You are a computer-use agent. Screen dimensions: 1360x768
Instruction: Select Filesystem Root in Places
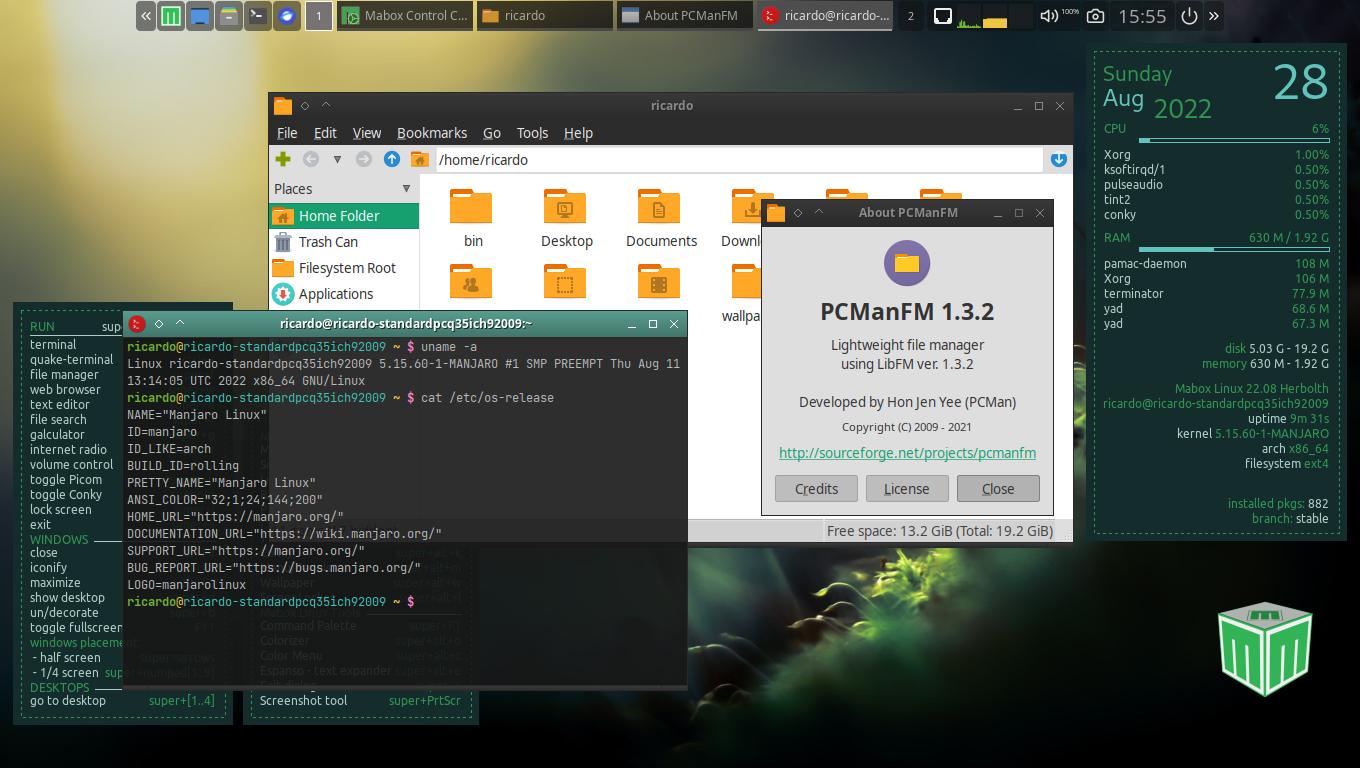pyautogui.click(x=344, y=267)
